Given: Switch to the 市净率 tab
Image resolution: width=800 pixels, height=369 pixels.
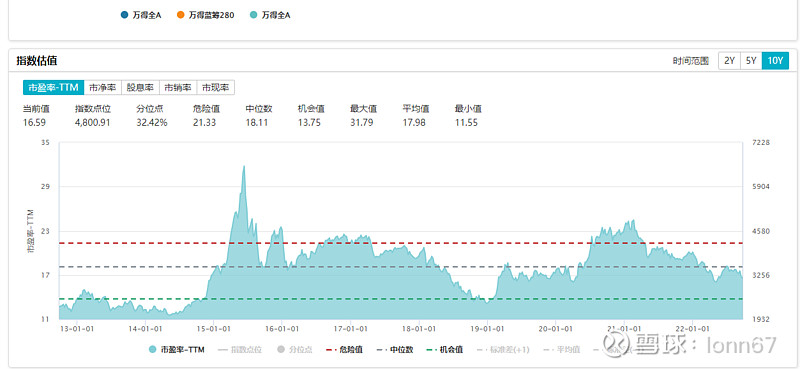Looking at the screenshot, I should coord(103,87).
